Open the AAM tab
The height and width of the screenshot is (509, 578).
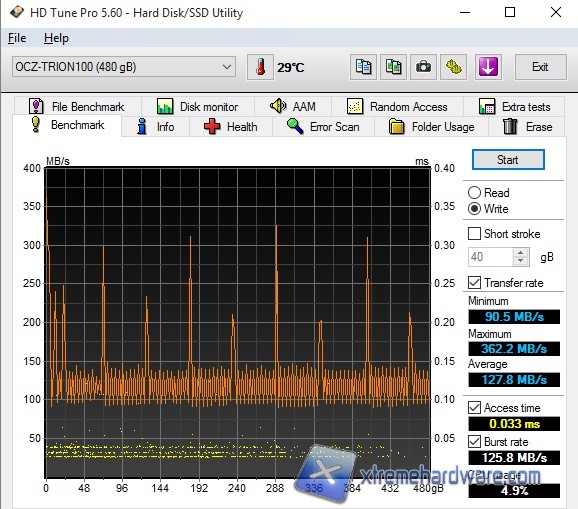[x=293, y=107]
